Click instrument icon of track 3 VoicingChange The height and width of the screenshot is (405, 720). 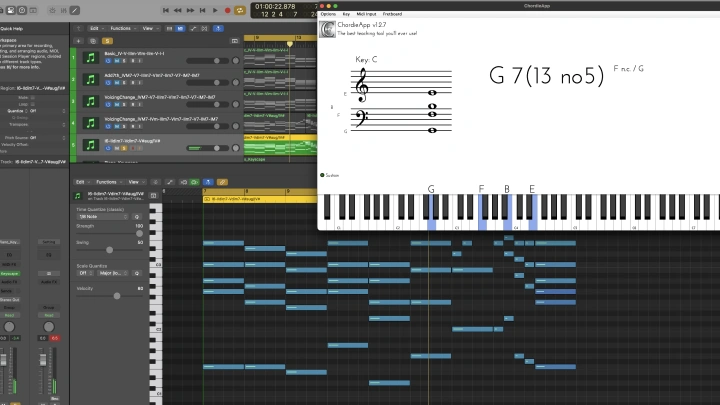[91, 101]
